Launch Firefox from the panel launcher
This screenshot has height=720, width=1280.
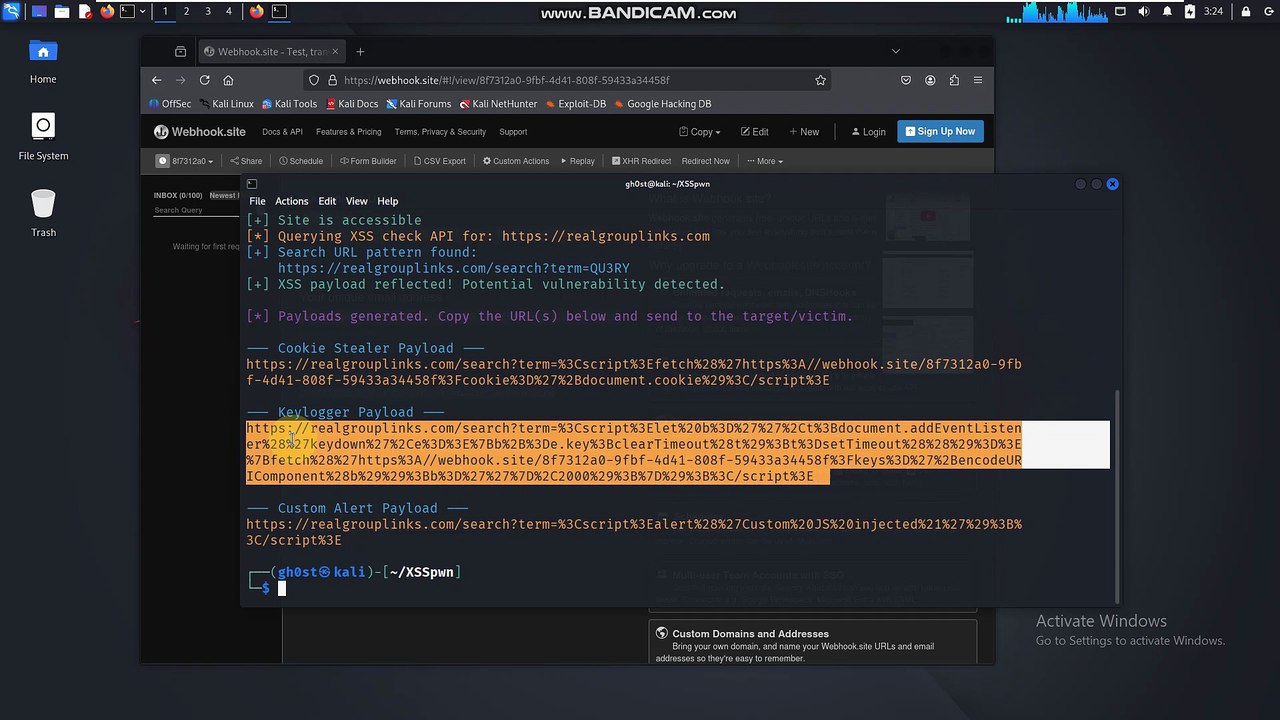pyautogui.click(x=107, y=12)
